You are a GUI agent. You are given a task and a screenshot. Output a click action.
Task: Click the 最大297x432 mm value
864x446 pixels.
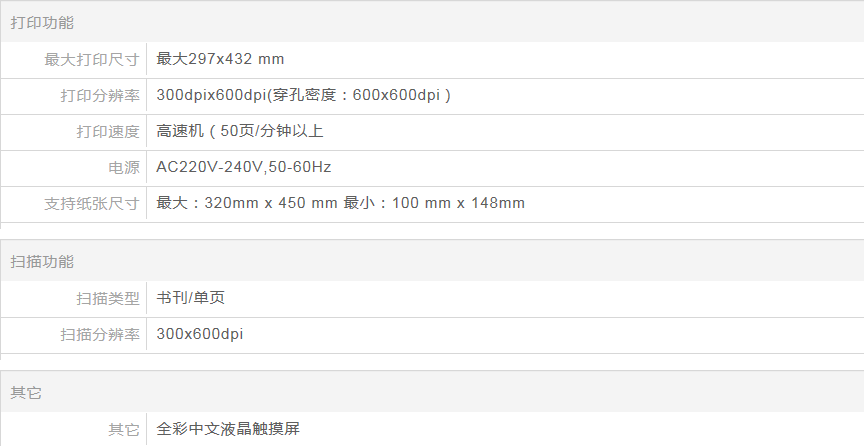pyautogui.click(x=220, y=59)
